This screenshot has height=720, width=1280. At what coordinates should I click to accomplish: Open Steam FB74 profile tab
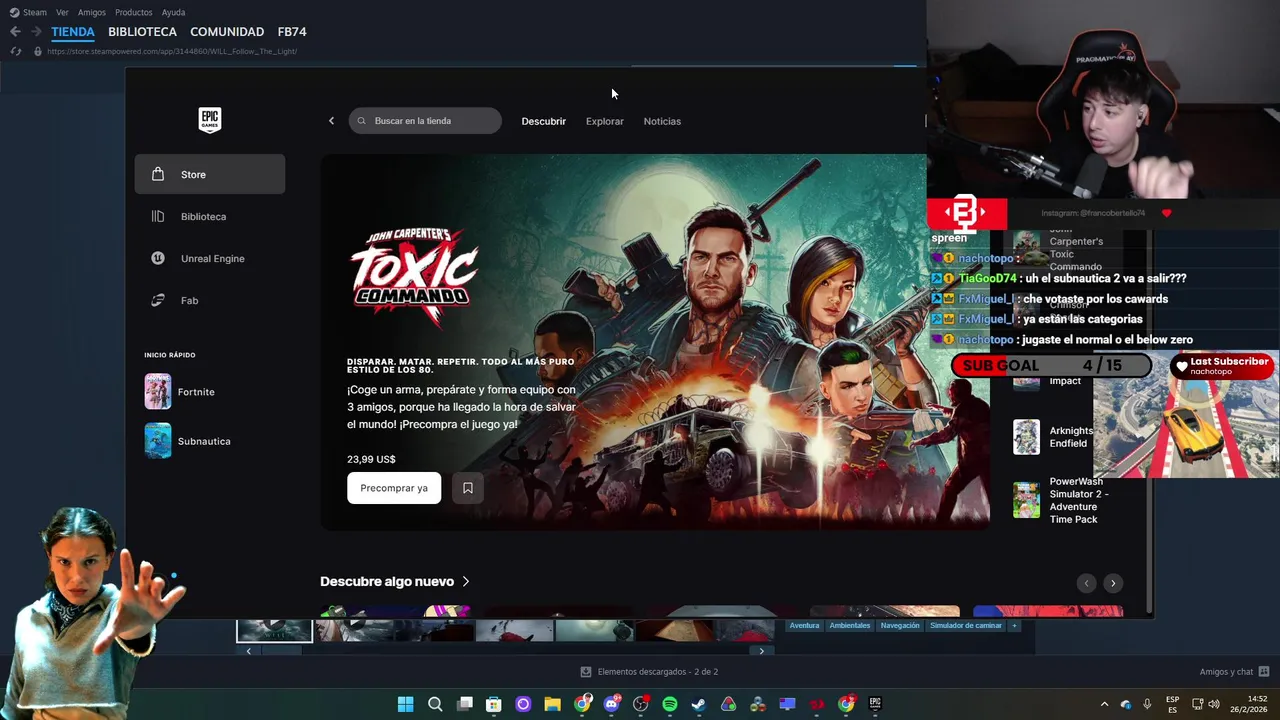292,32
